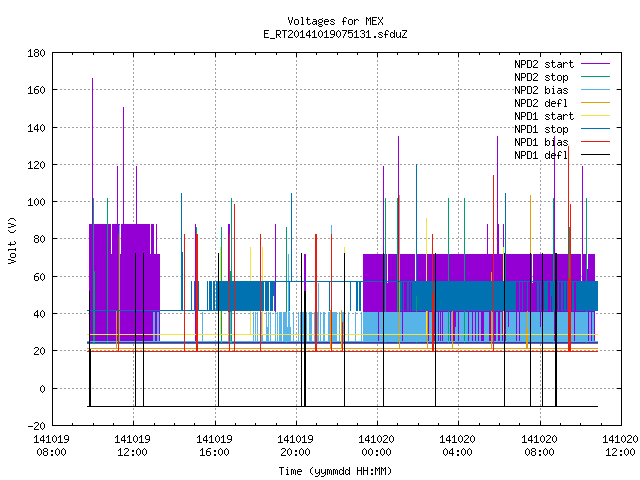The height and width of the screenshot is (480, 640).
Task: Select the 'NPD1 defl' legend label
Action: (x=541, y=156)
